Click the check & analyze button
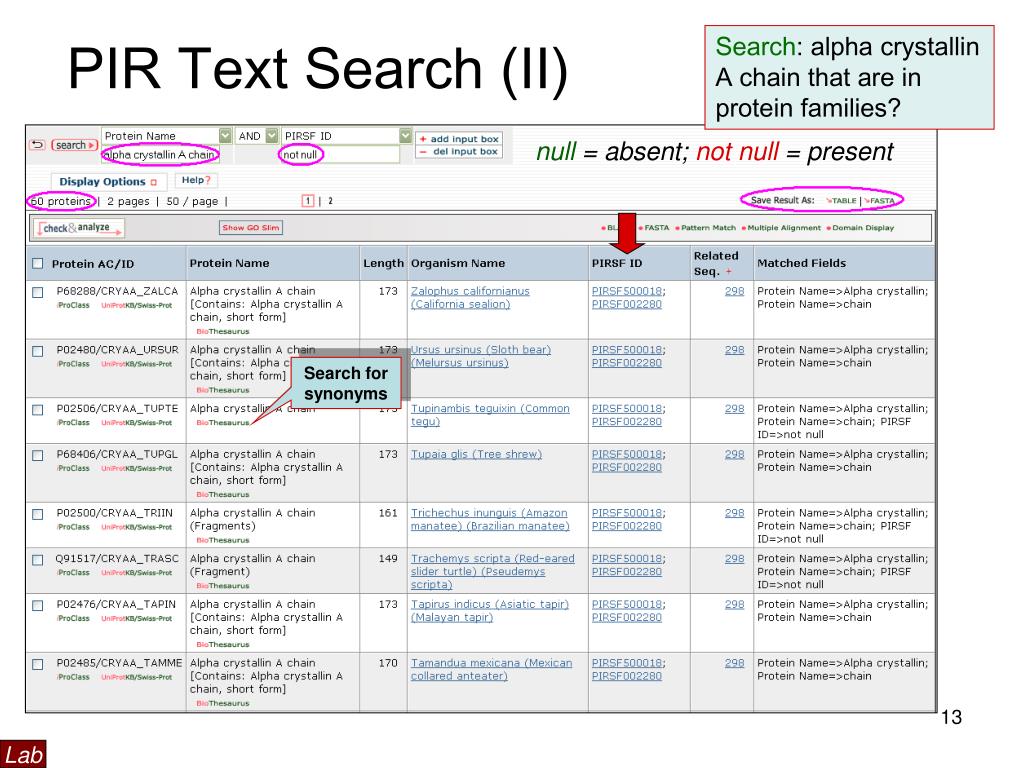1024x768 pixels. coord(80,228)
